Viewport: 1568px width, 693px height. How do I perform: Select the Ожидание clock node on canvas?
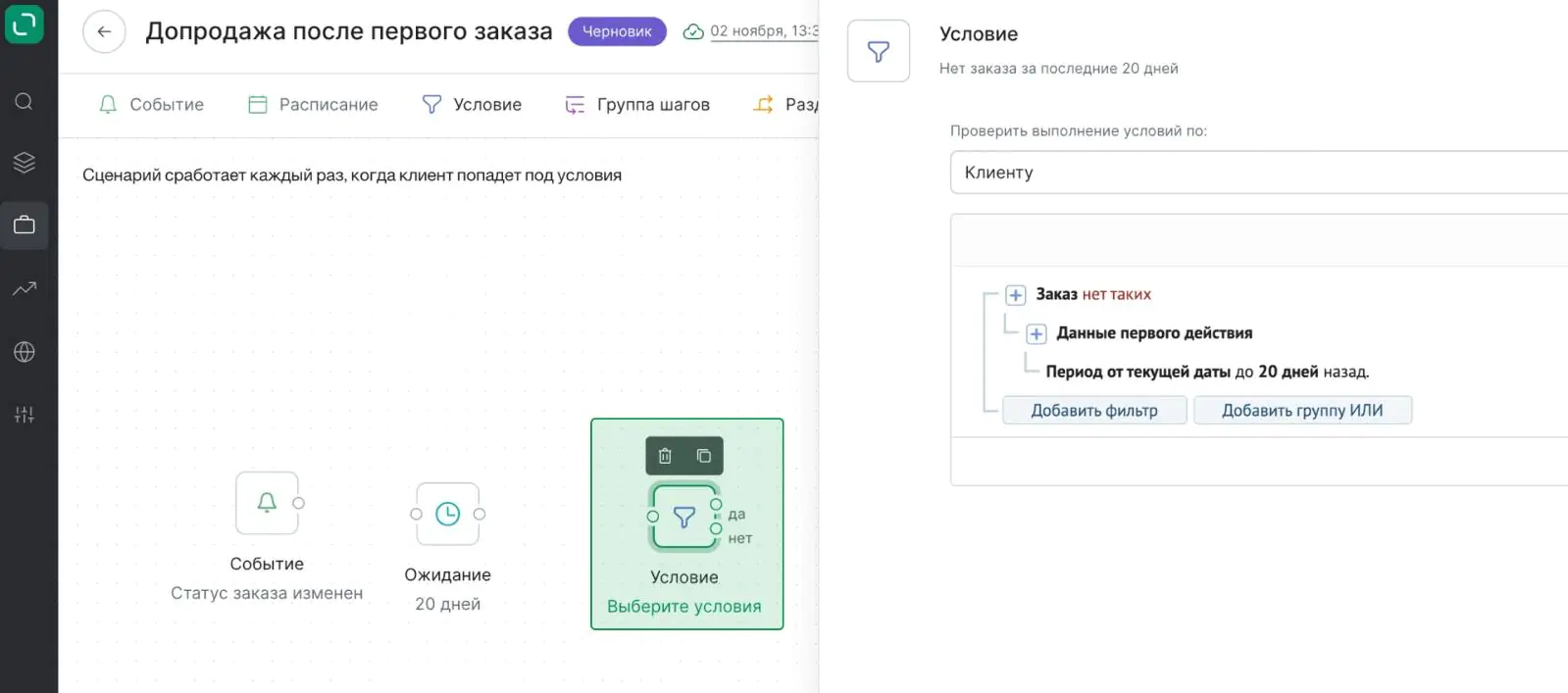(x=448, y=514)
